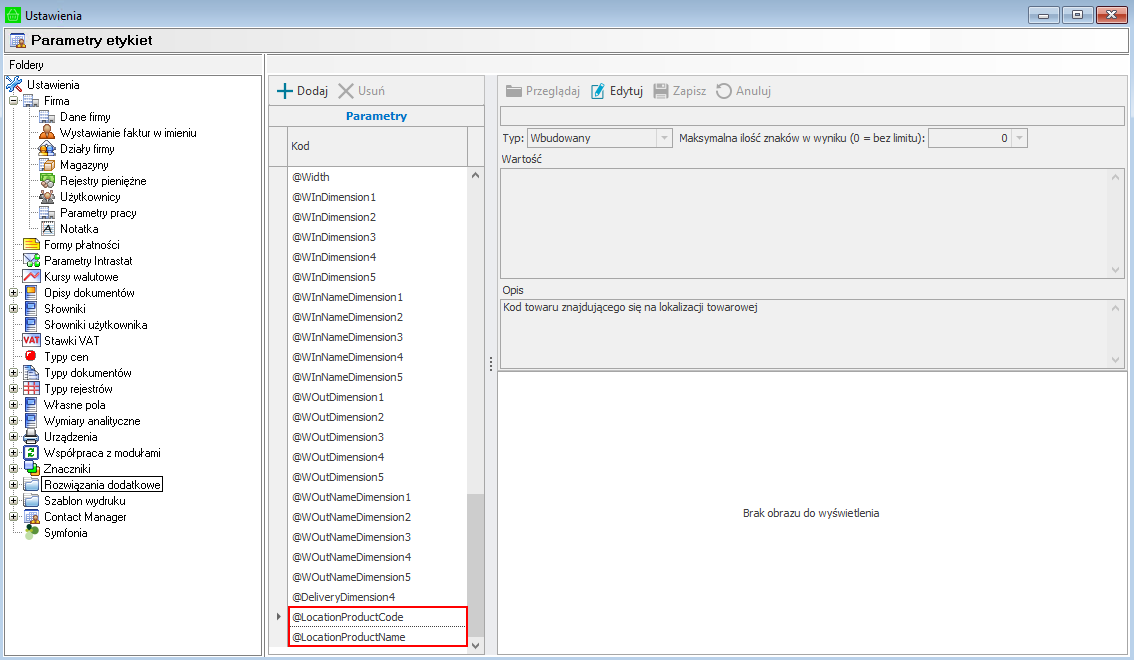
Task: Expand the Rozwiązania dodatkowe node
Action: click(14, 485)
